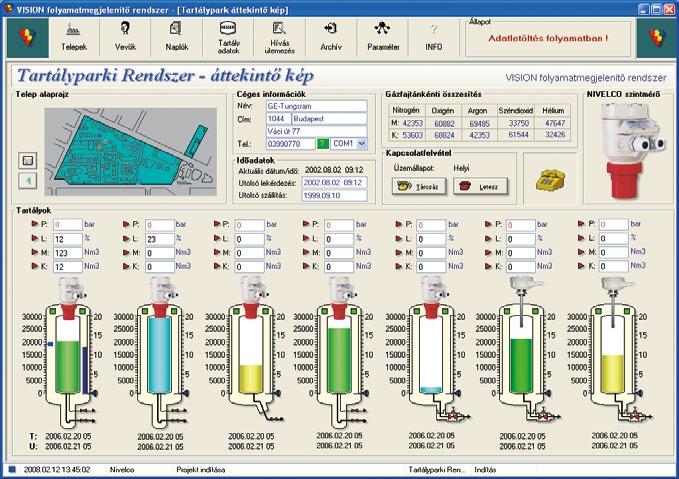
Task: Click the fourth tank with green fill
Action: (x=340, y=355)
